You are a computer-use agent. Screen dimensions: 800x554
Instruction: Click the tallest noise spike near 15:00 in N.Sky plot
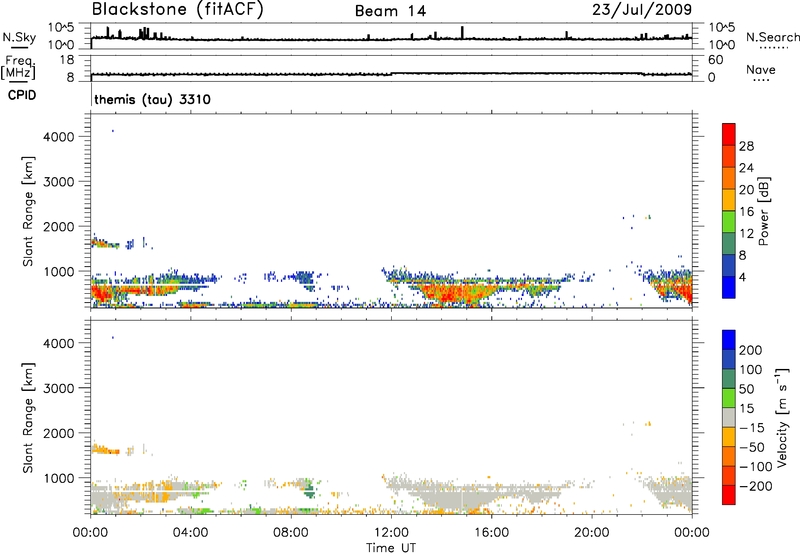(462, 32)
